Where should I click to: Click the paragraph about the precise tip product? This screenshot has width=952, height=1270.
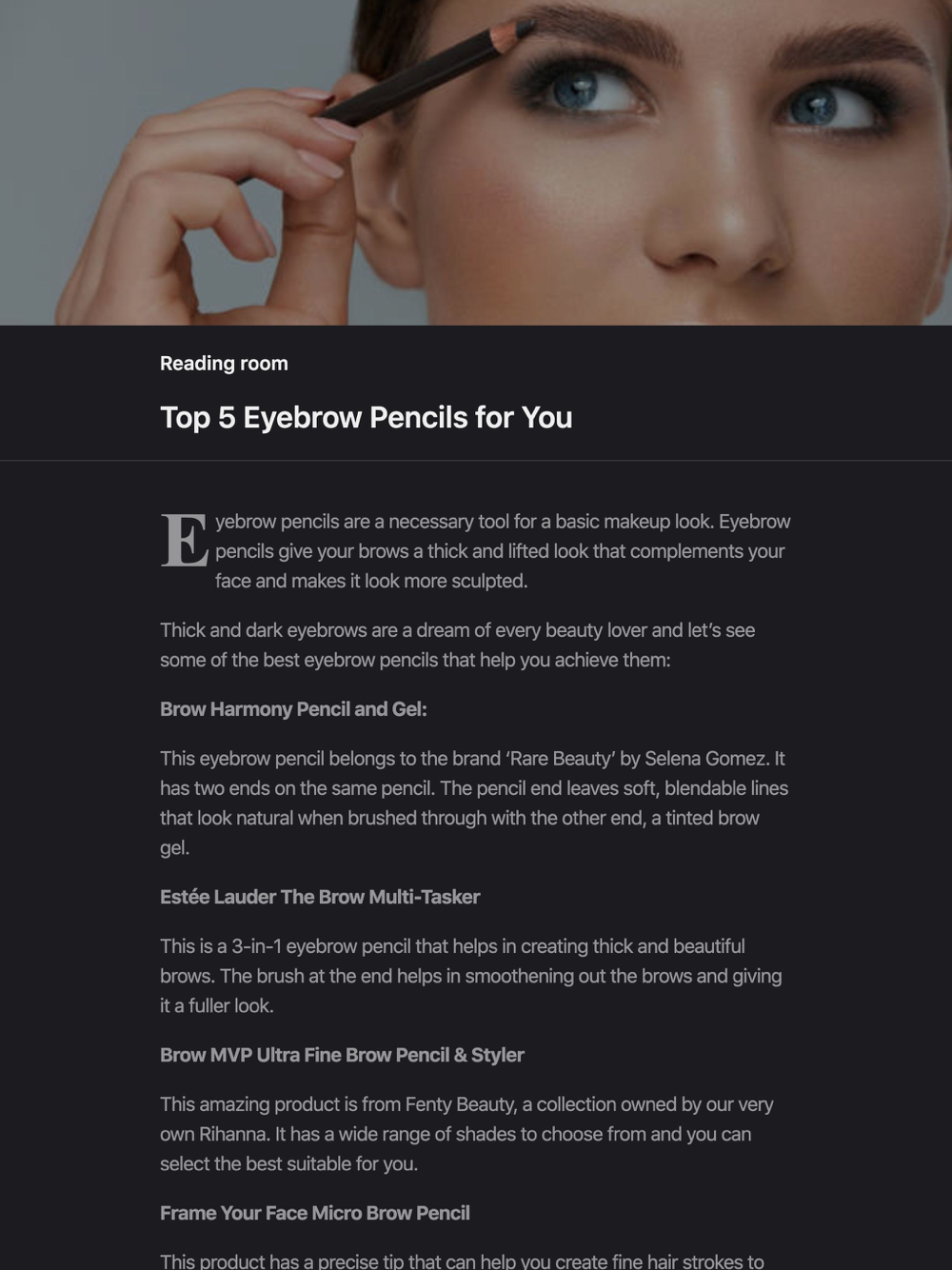pyautogui.click(x=462, y=1260)
